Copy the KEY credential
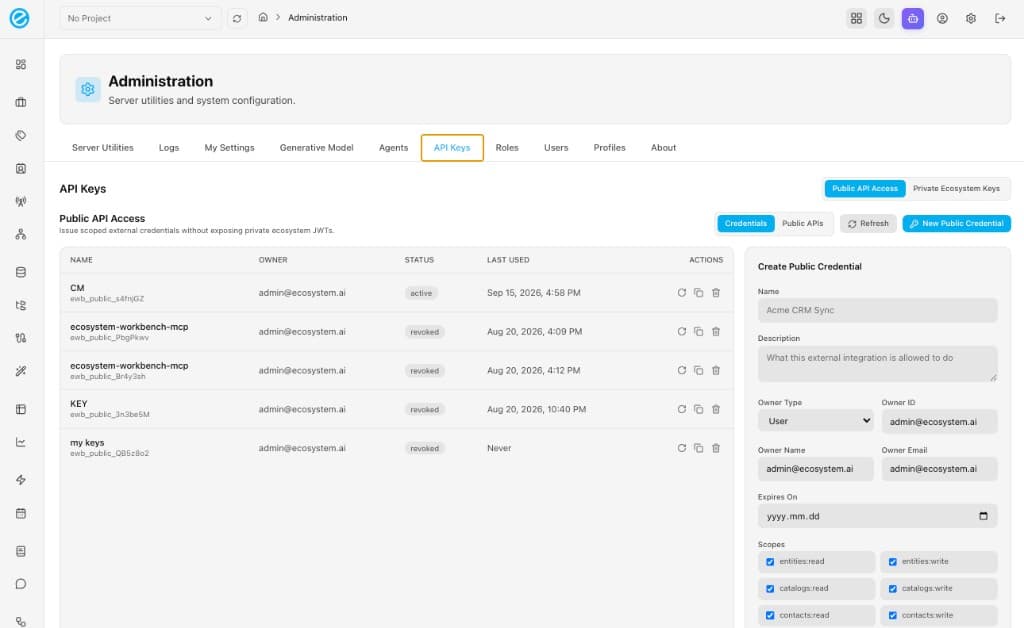The height and width of the screenshot is (628, 1024). coord(698,409)
